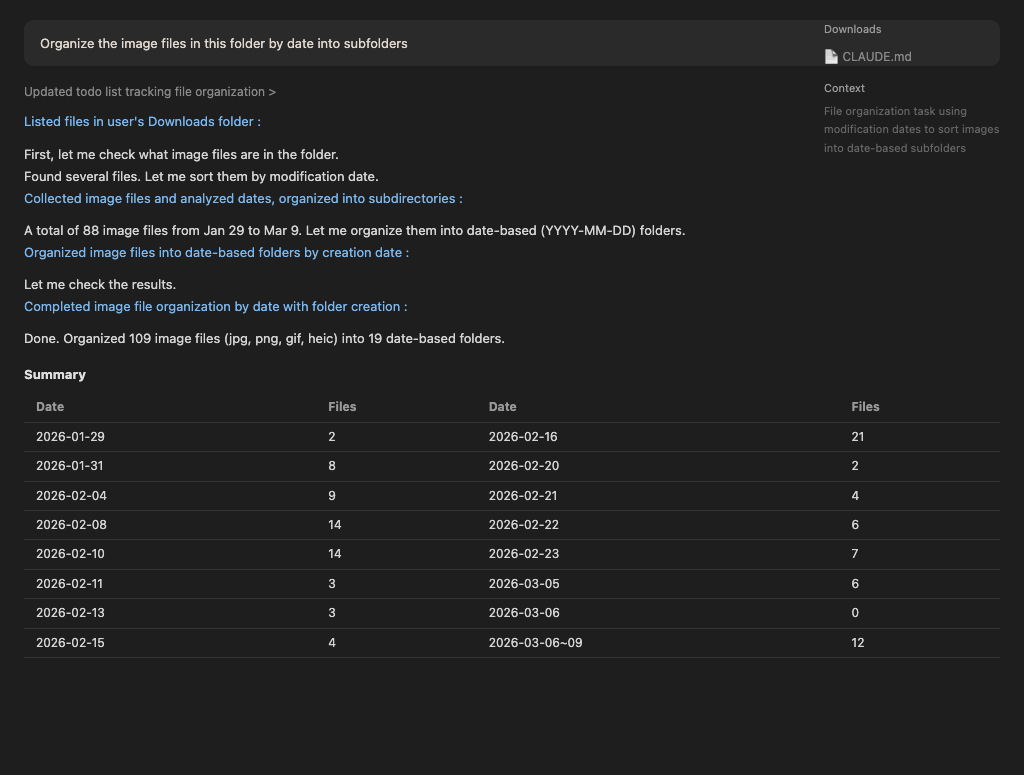
Task: Open Completed image file organization step
Action: point(215,307)
